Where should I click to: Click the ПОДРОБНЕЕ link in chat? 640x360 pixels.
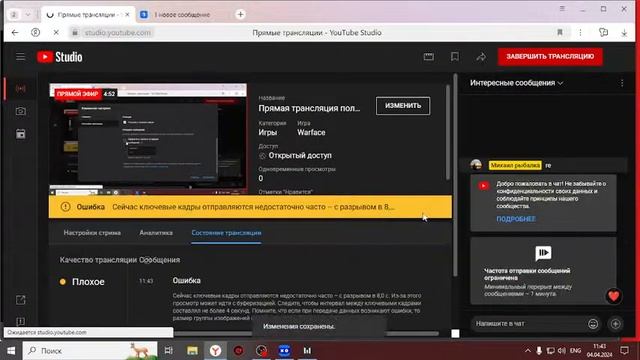(516, 219)
